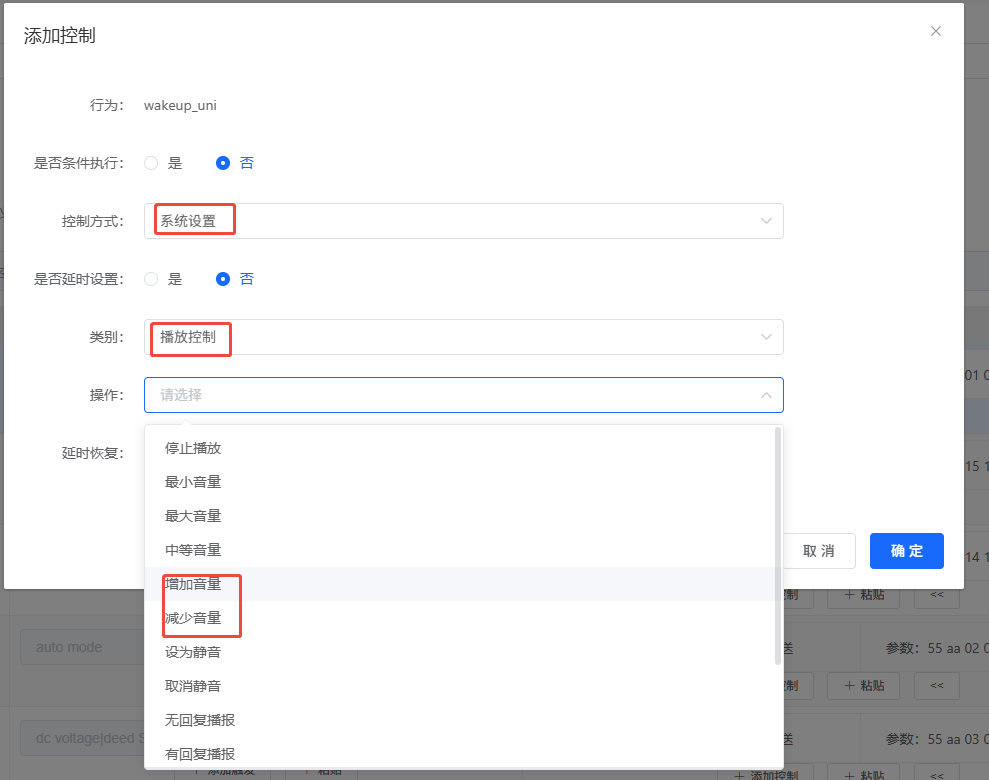Click the 确定 button
The height and width of the screenshot is (780, 989).
pos(906,551)
